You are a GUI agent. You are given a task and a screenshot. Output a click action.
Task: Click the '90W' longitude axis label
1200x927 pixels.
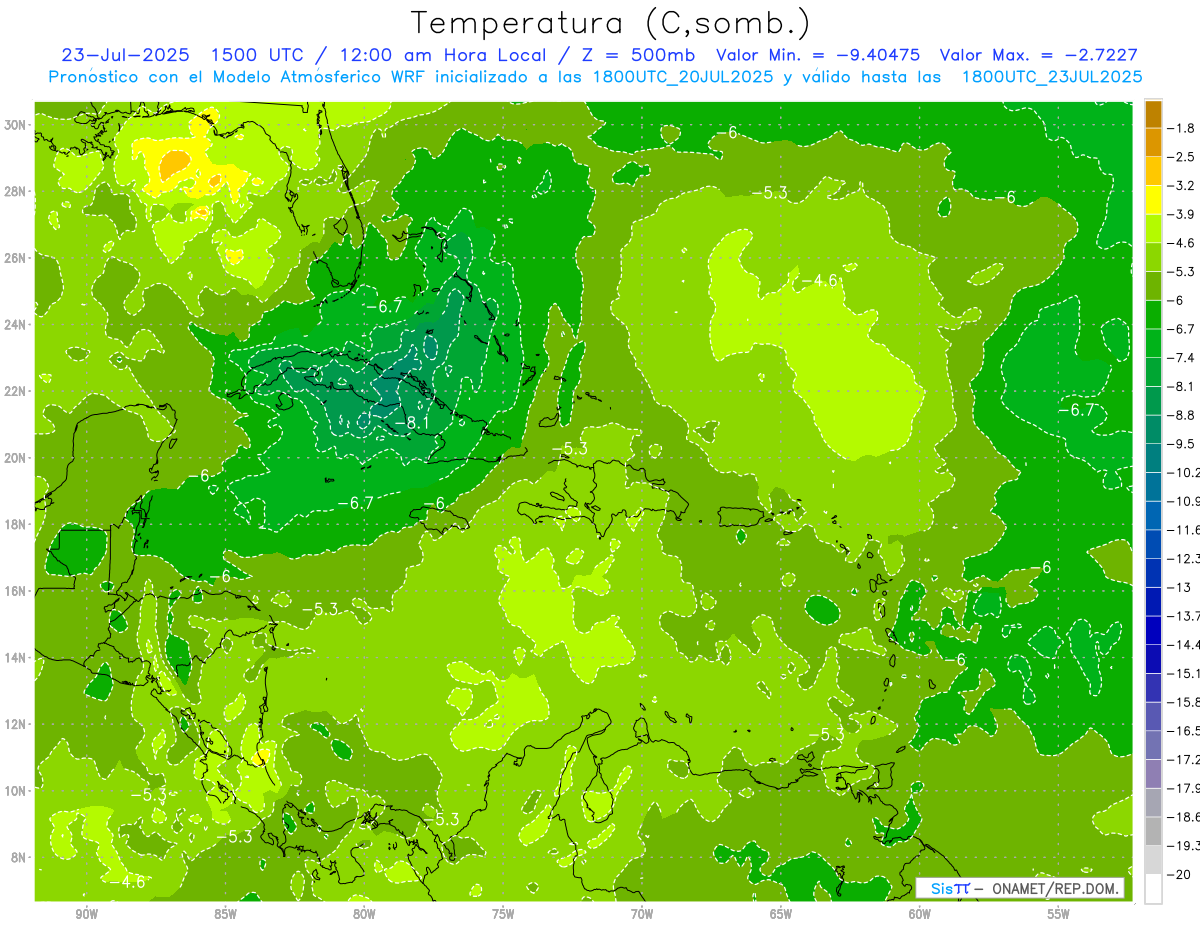click(86, 915)
